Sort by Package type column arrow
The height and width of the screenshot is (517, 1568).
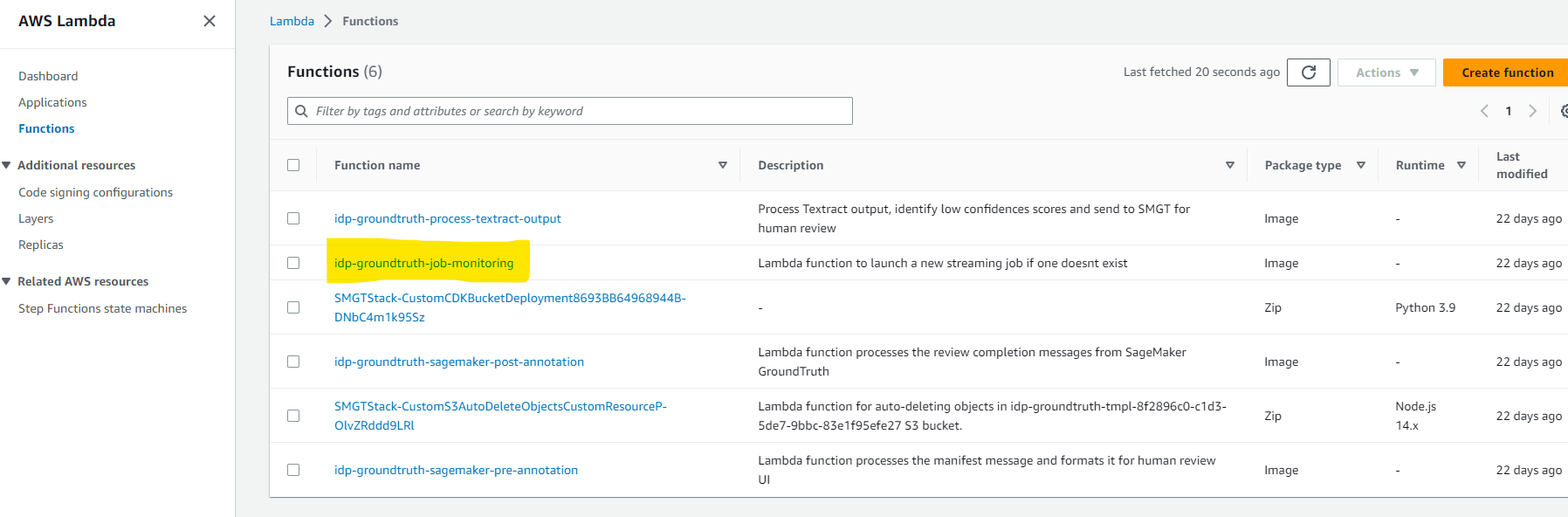[x=1361, y=165]
